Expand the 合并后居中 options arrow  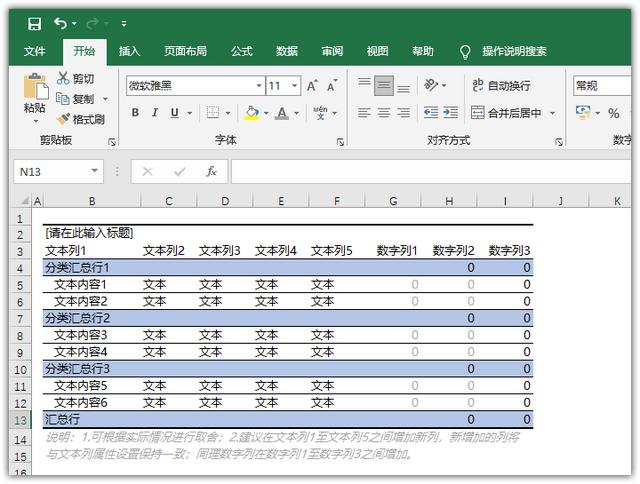tap(553, 113)
